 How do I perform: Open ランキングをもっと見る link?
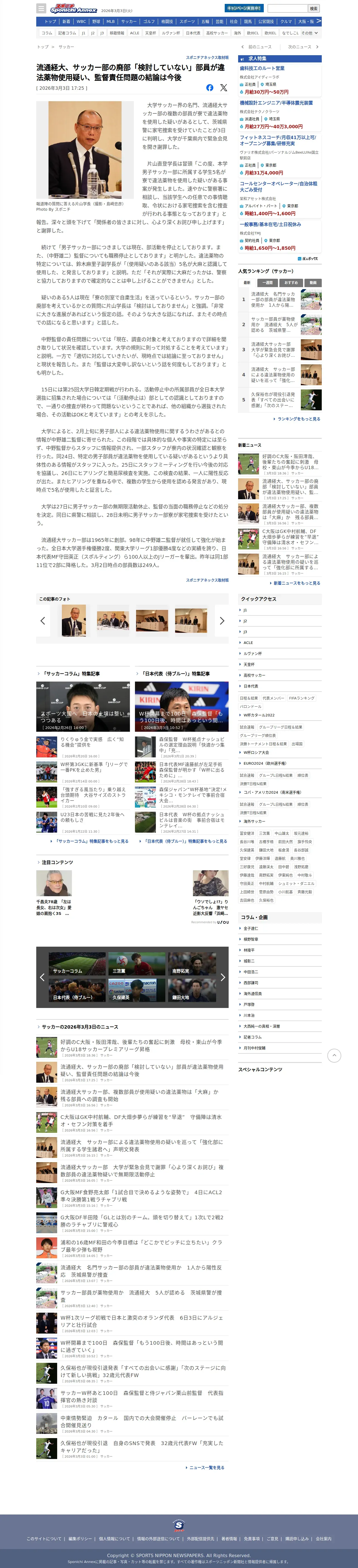tap(298, 419)
